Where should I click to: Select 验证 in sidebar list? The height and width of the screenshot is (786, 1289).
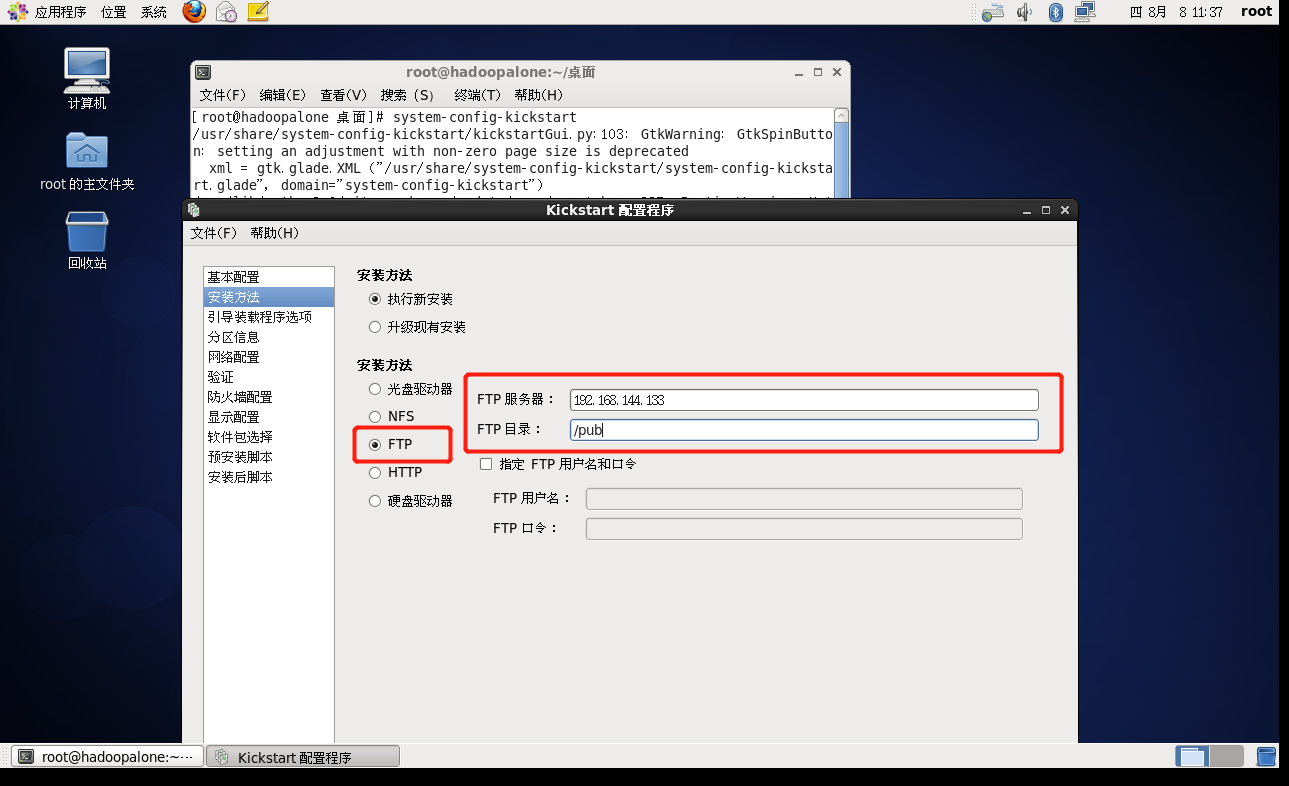(269, 377)
